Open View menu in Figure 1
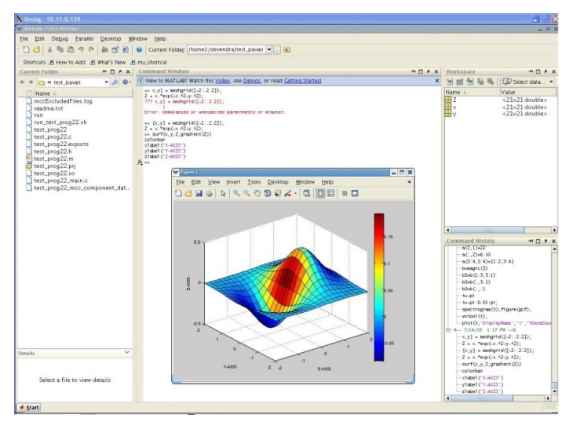This screenshot has height=422, width=576. [x=214, y=182]
